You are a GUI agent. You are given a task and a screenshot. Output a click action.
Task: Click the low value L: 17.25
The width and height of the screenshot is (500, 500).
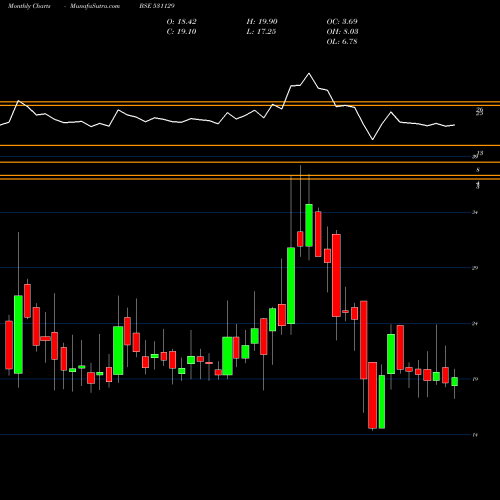tap(261, 32)
